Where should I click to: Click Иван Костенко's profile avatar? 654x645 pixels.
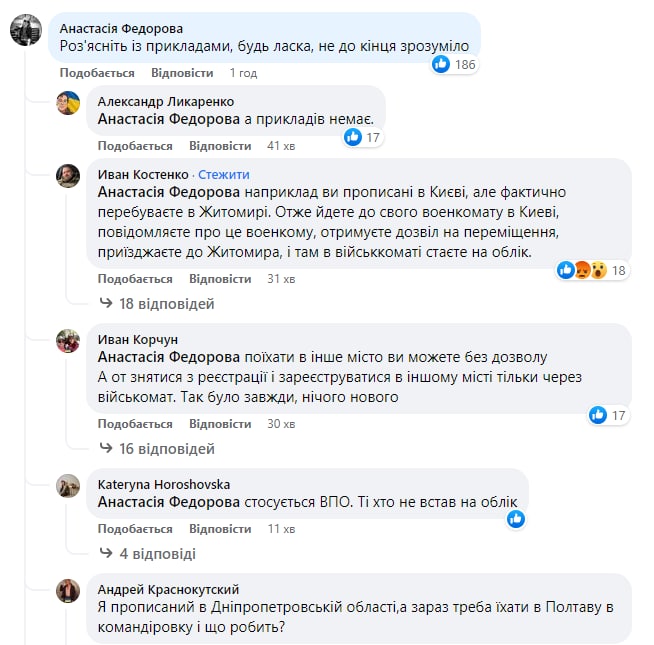(68, 175)
